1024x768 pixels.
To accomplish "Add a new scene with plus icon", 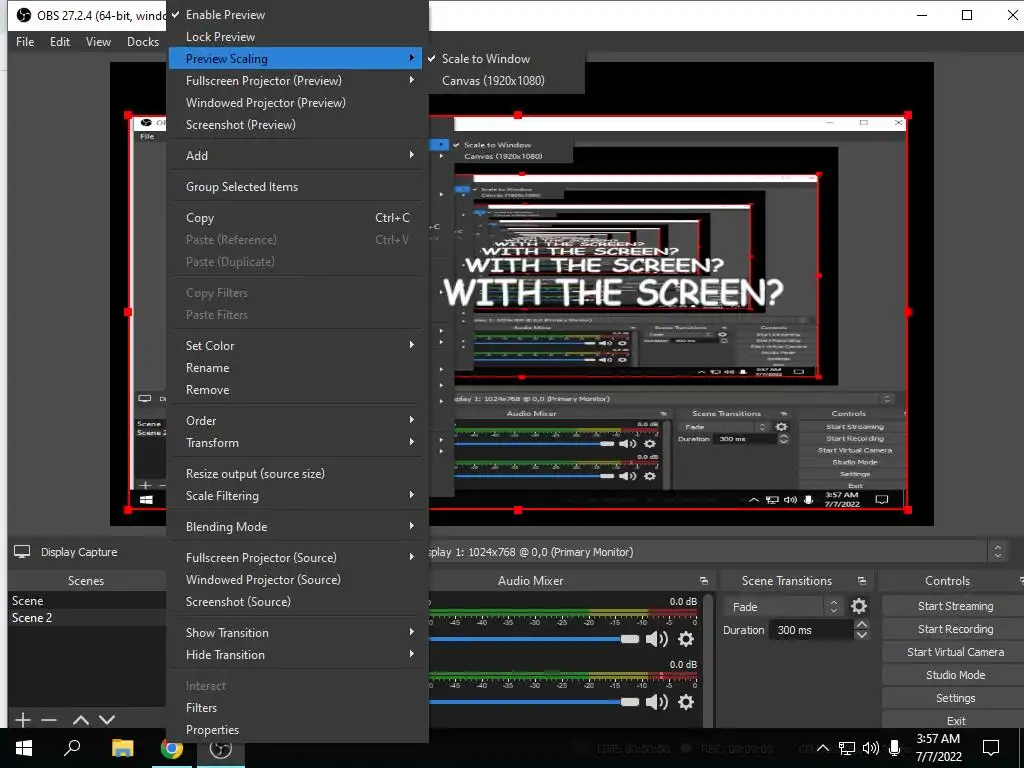I will tap(23, 720).
